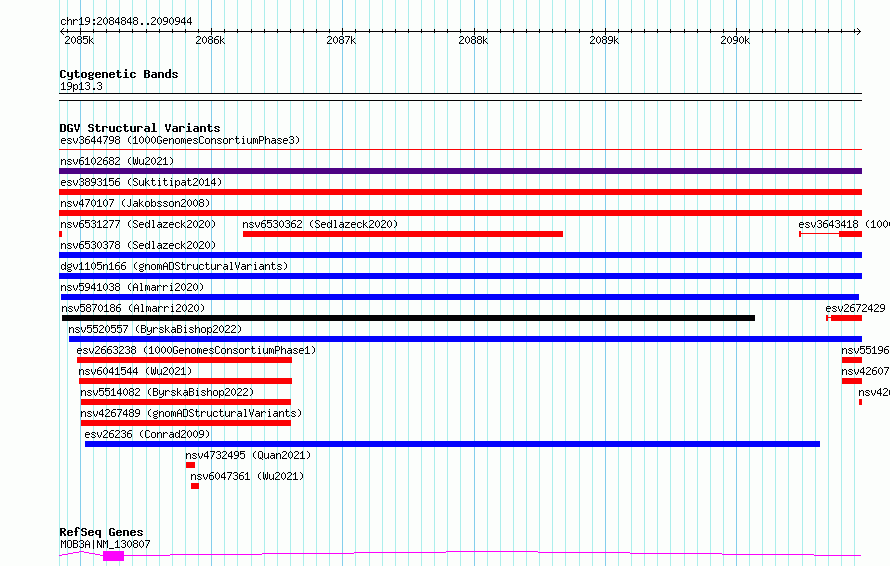Open the nsv470107 (Jakobsson2008) label
Viewport: 890px width, 566px height.
click(135, 203)
